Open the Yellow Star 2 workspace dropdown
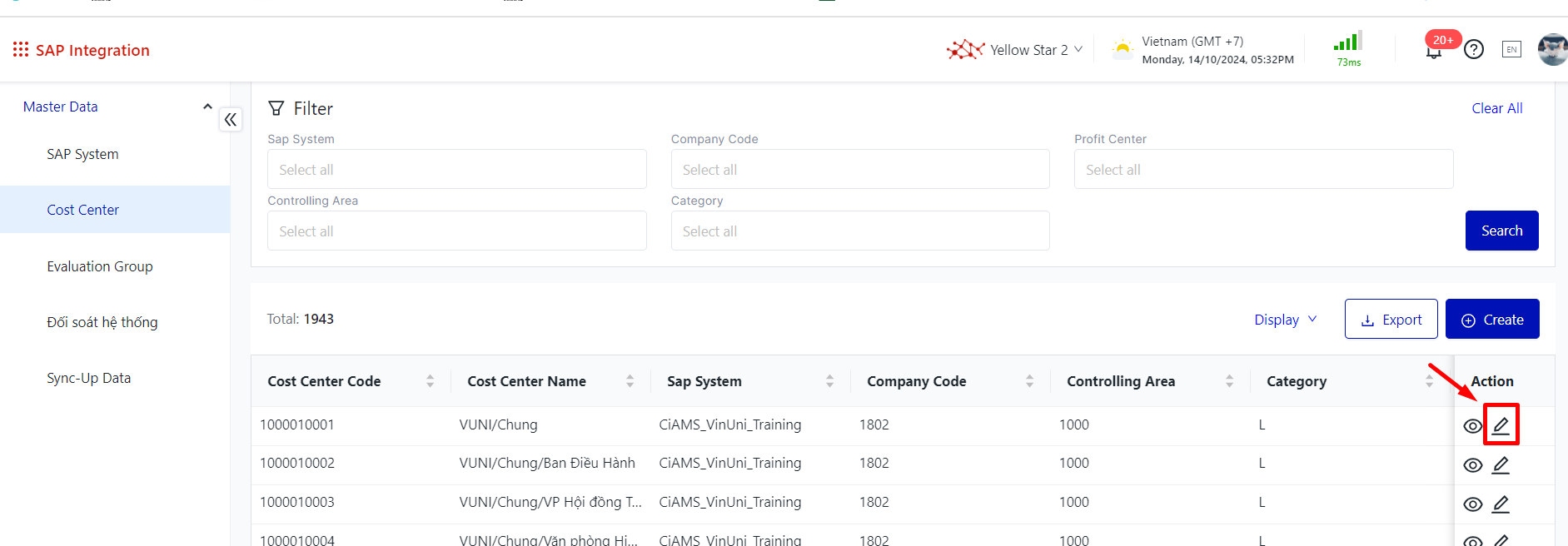This screenshot has height=546, width=1568. pos(1016,50)
